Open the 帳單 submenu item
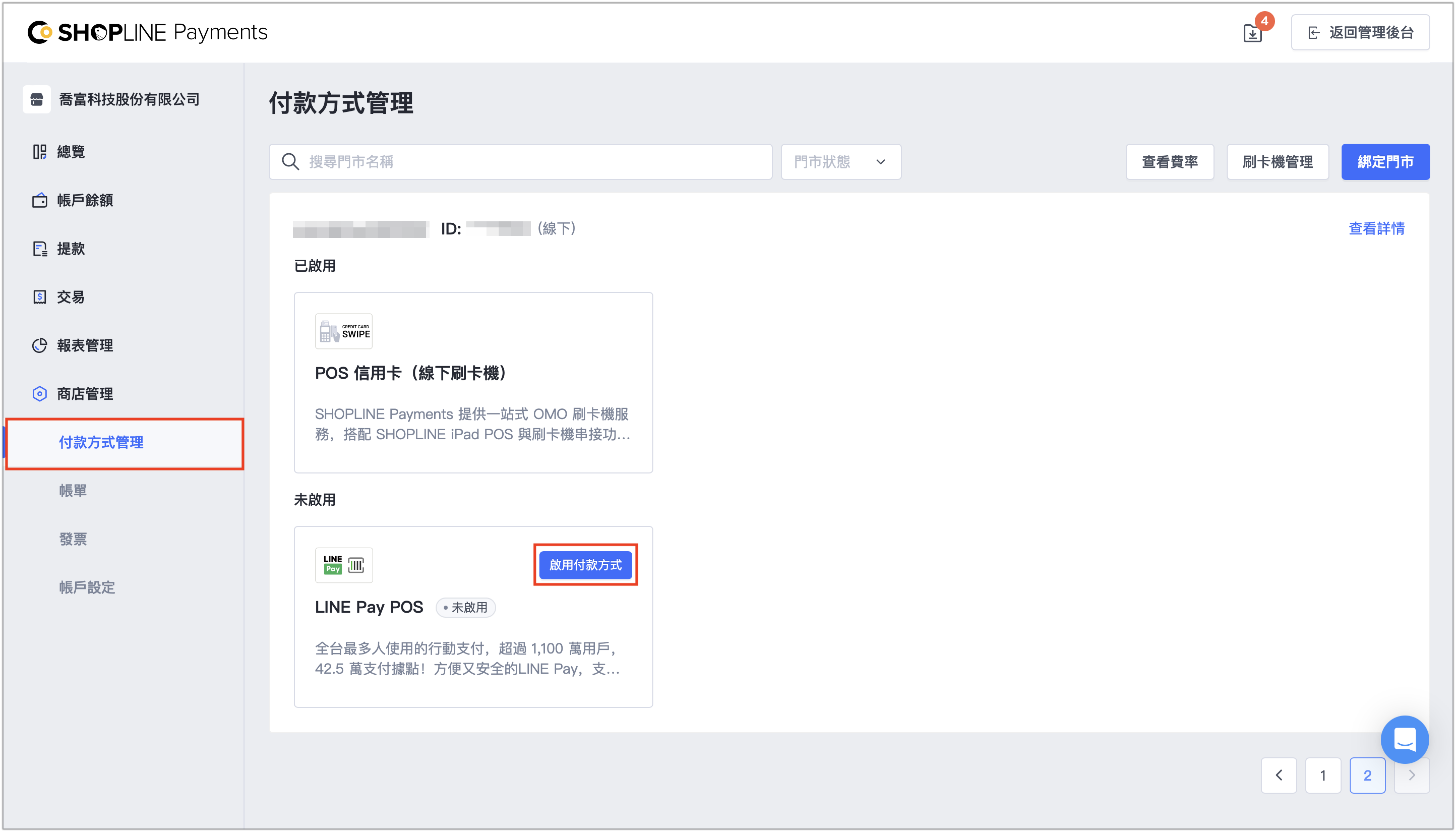 point(73,490)
